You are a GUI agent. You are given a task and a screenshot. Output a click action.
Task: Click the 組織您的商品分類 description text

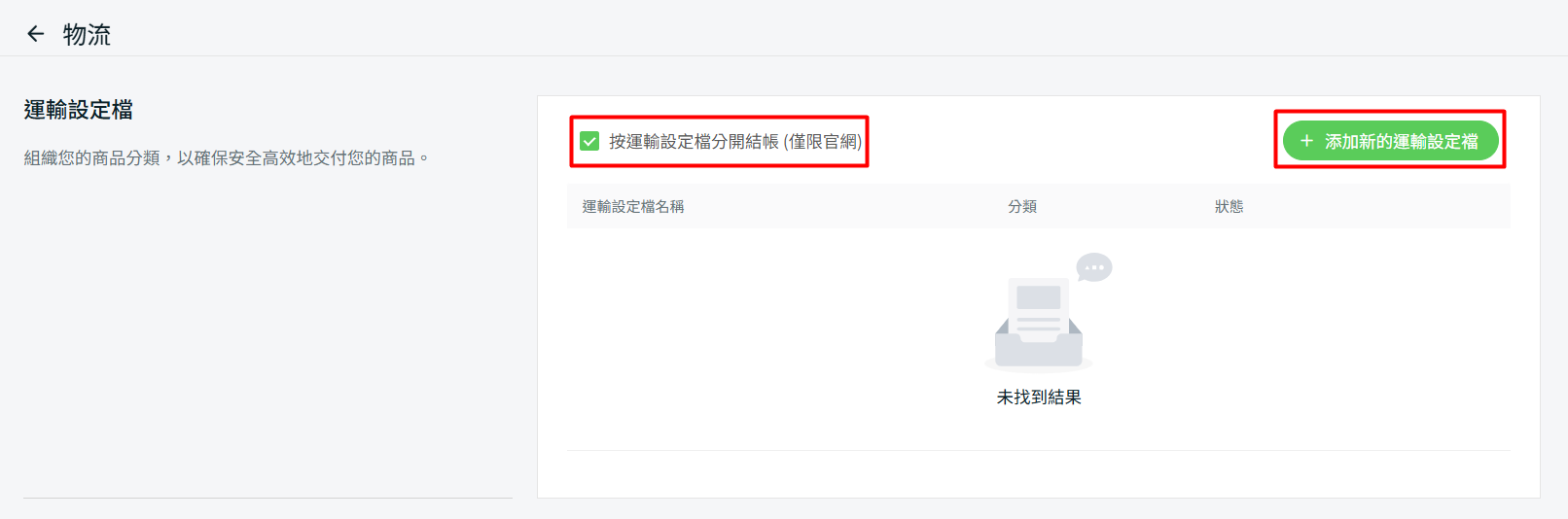[x=92, y=157]
